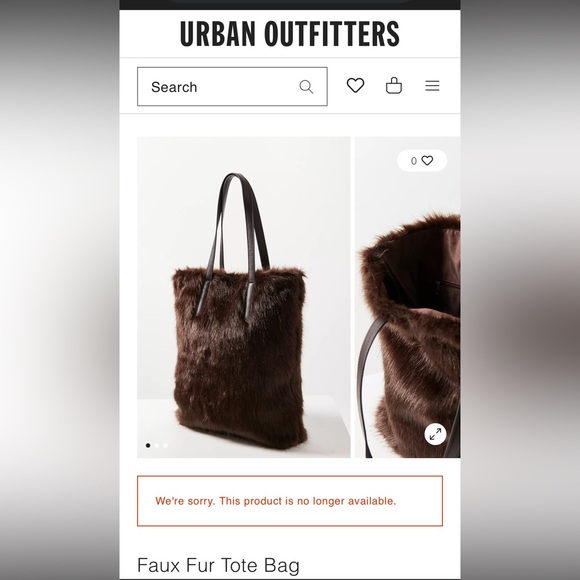Open the hamburger menu icon
Screen dimensions: 580x580
432,86
